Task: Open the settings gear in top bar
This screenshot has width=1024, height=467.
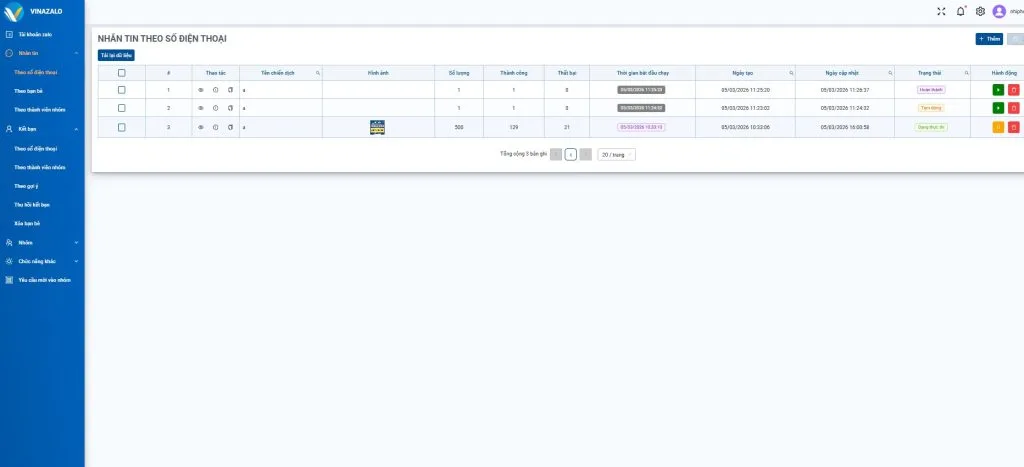Action: click(x=980, y=11)
